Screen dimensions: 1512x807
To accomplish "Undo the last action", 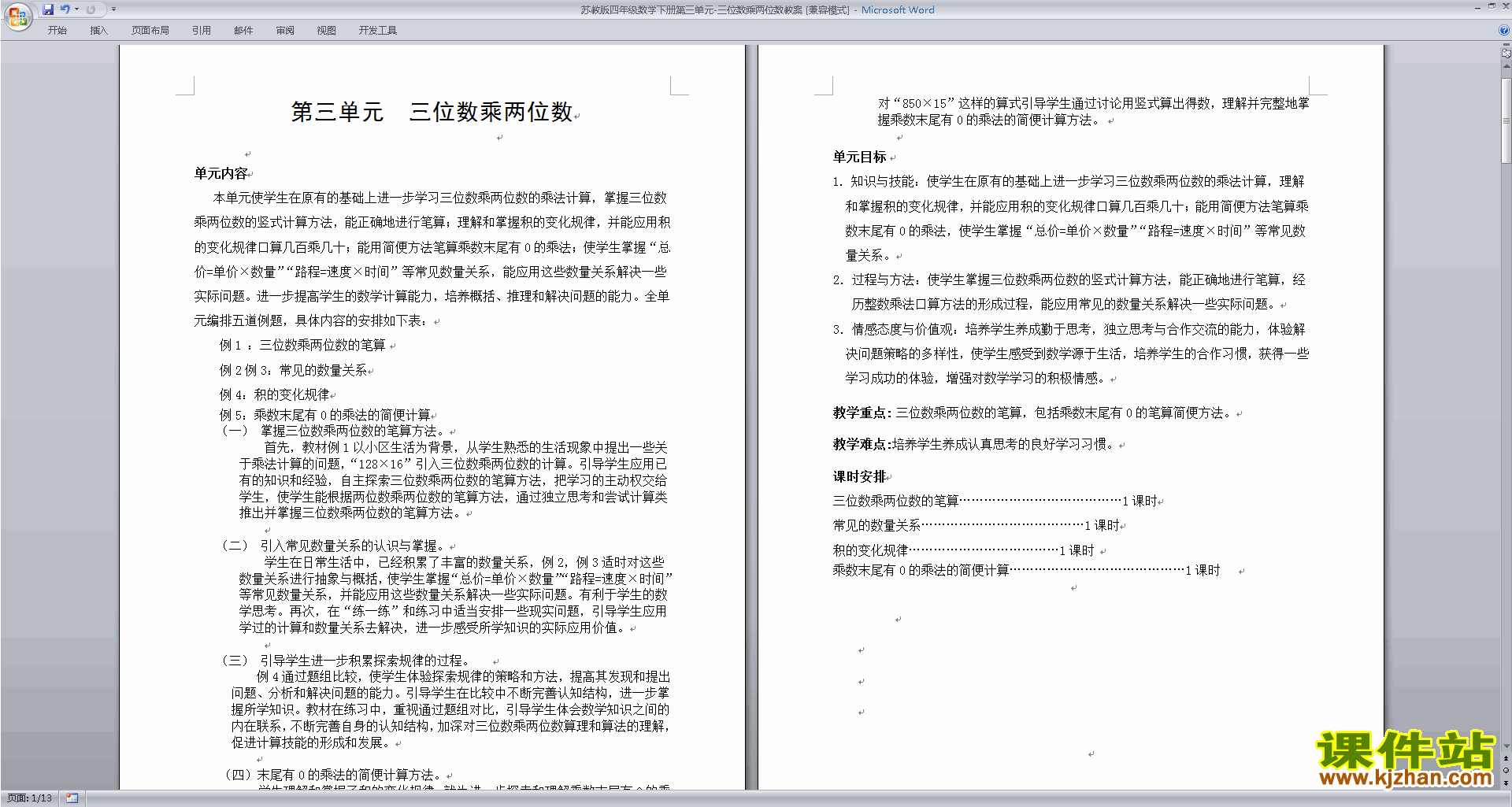I will click(x=65, y=9).
